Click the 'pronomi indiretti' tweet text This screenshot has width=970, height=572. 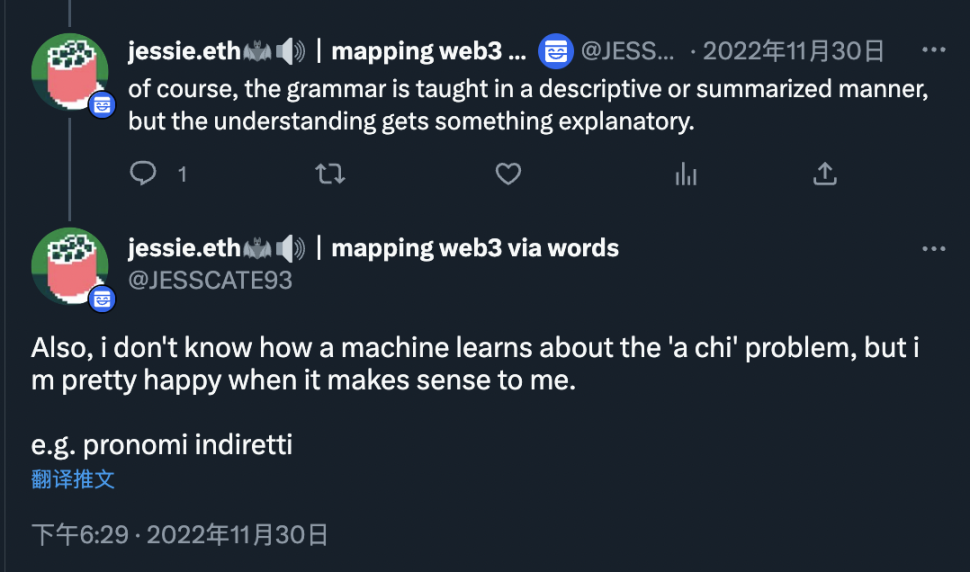(x=162, y=444)
